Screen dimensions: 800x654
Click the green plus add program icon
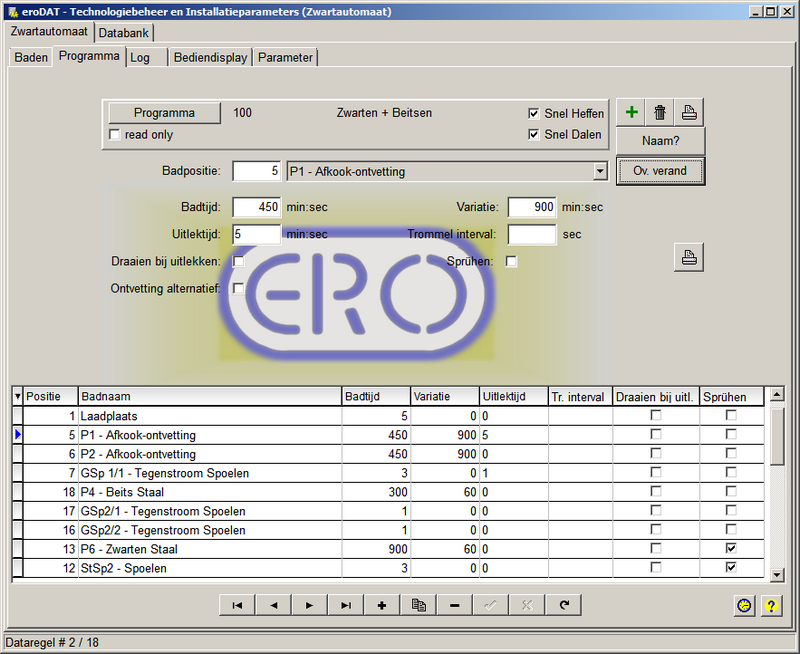pyautogui.click(x=631, y=112)
